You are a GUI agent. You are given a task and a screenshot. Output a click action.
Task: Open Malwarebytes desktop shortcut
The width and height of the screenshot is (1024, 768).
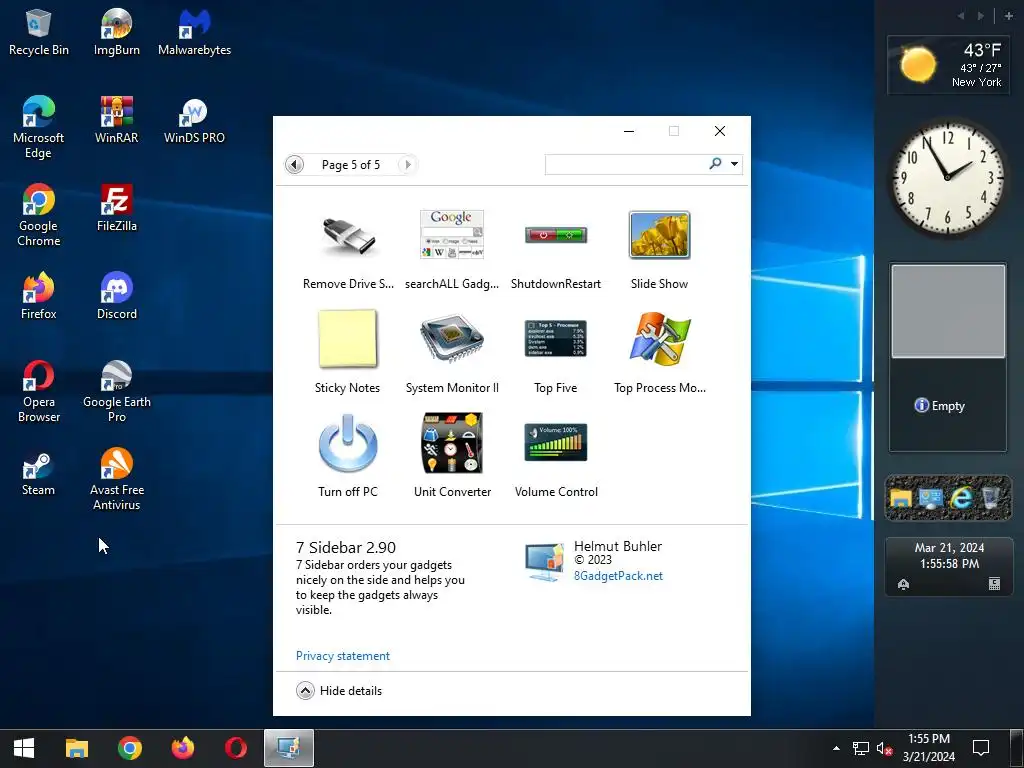195,33
